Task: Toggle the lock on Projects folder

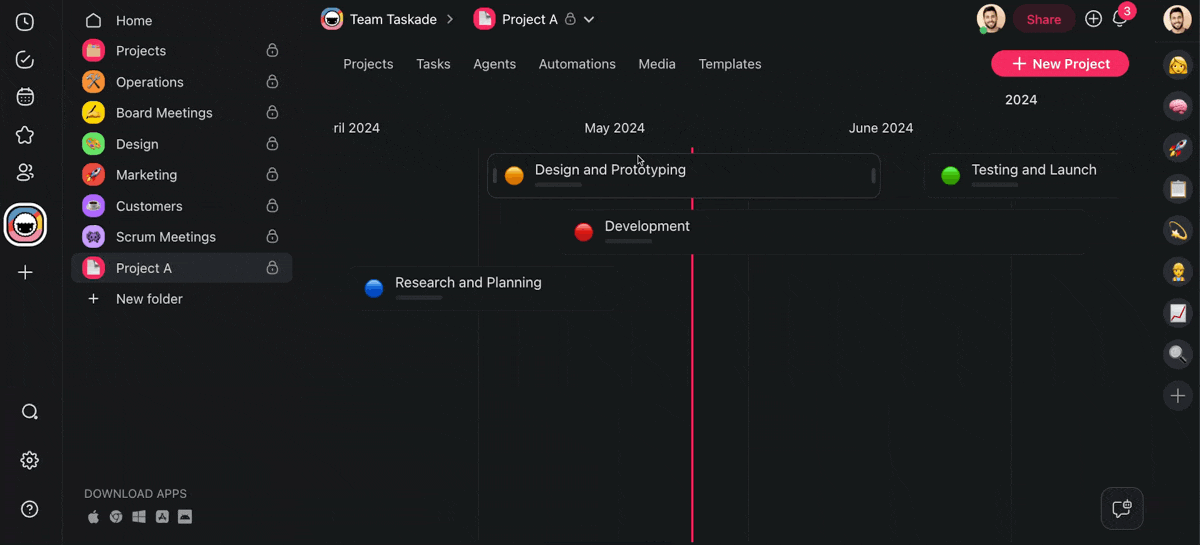Action: point(272,50)
